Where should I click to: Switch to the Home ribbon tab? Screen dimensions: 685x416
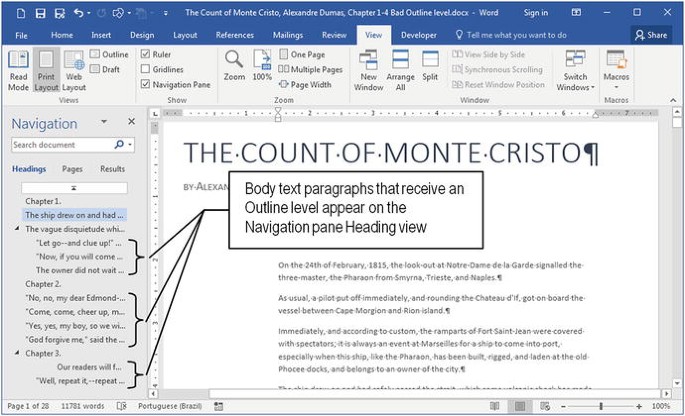tap(62, 35)
